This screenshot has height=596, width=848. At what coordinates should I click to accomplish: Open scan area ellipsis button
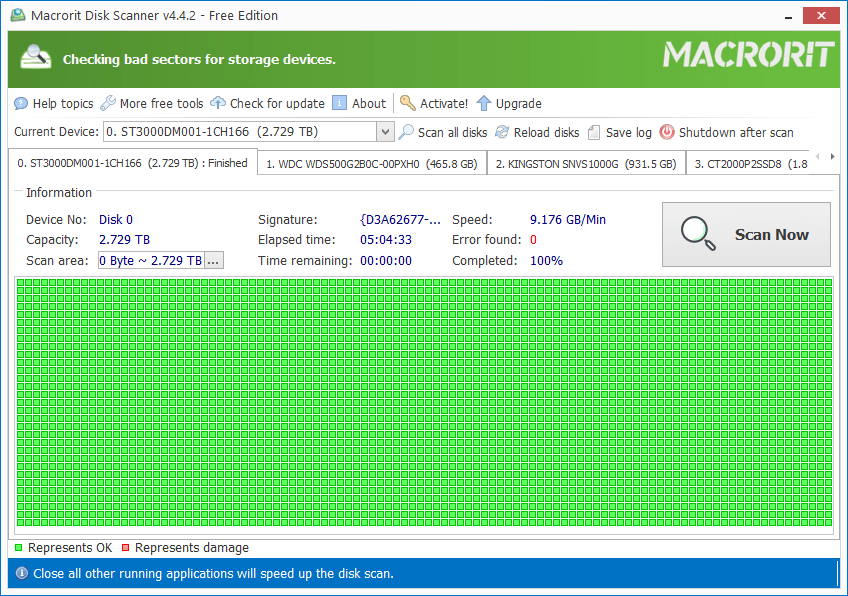coord(214,261)
